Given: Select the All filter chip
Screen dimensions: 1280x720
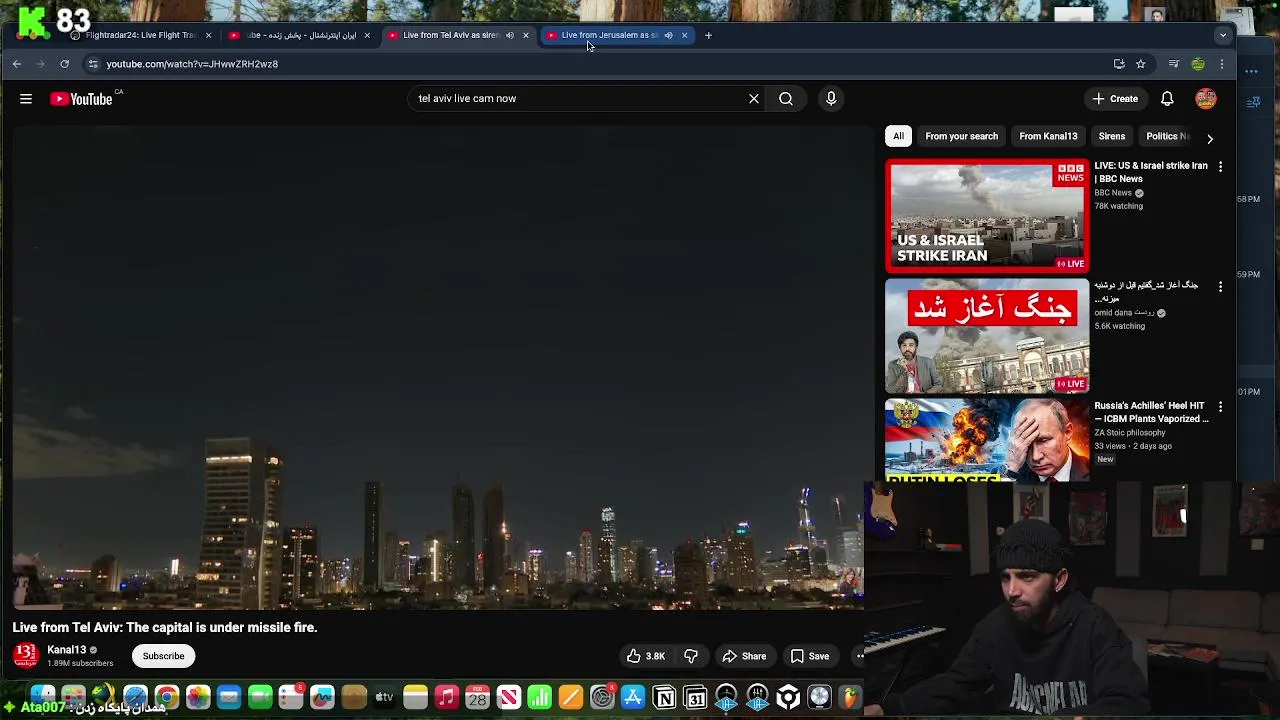Looking at the screenshot, I should tap(898, 136).
